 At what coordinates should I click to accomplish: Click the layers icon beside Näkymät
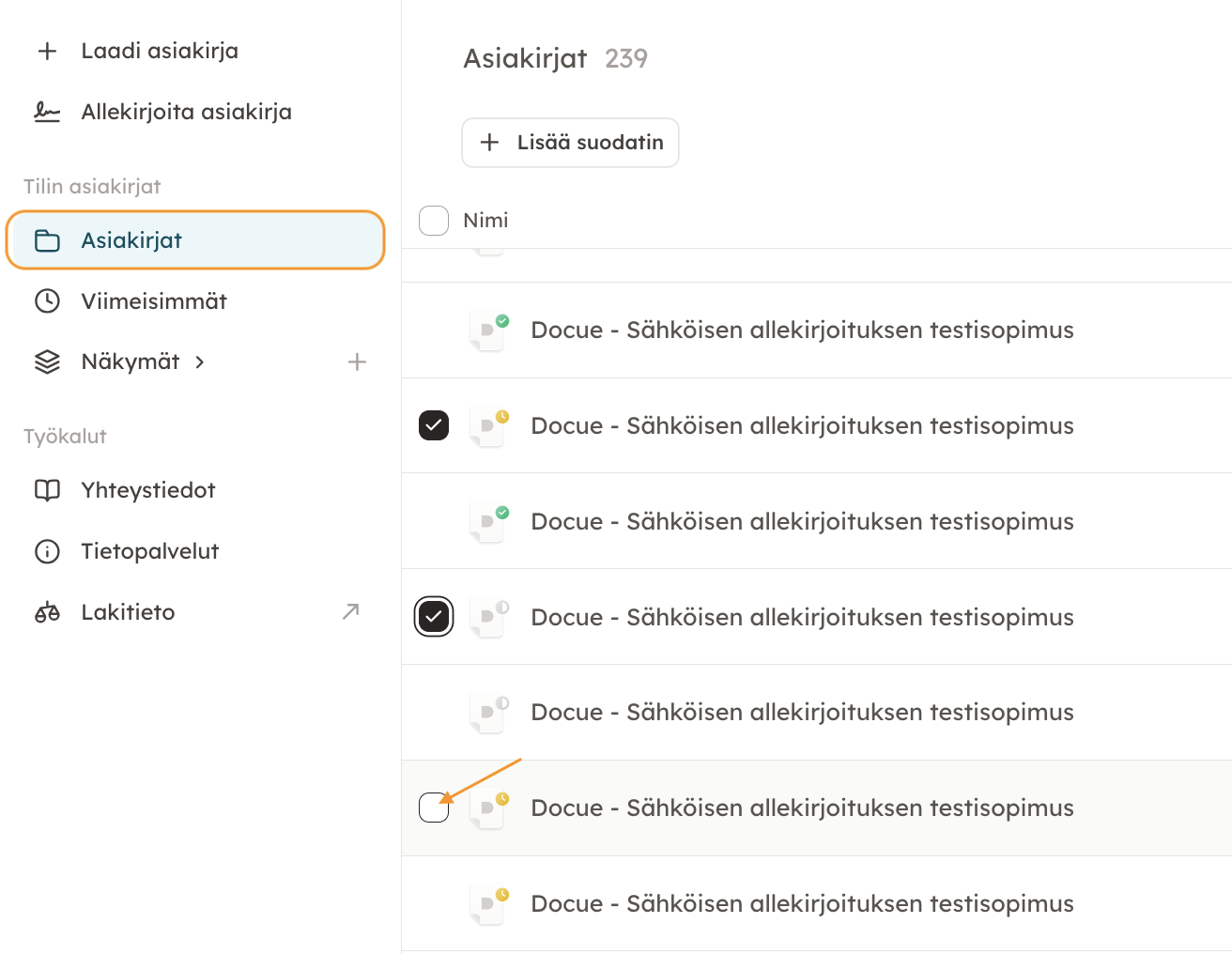[47, 362]
